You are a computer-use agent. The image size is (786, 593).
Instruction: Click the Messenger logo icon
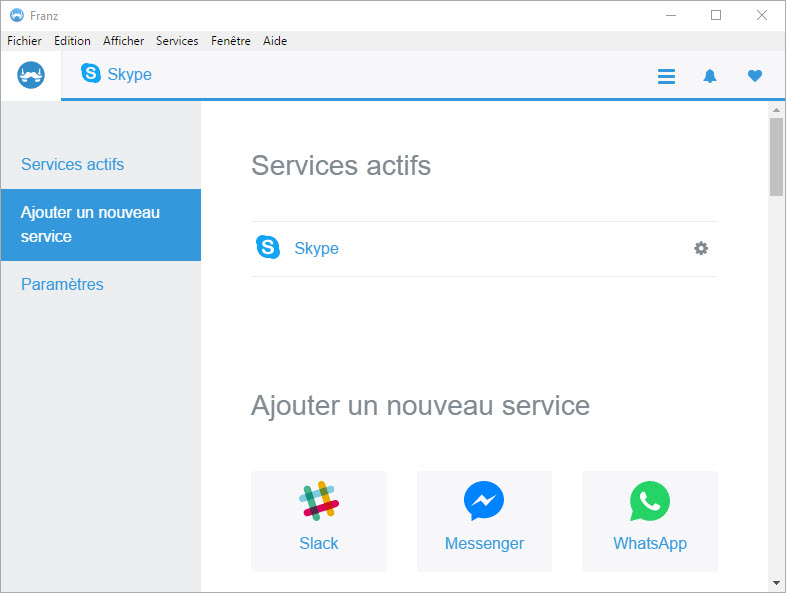[x=484, y=501]
